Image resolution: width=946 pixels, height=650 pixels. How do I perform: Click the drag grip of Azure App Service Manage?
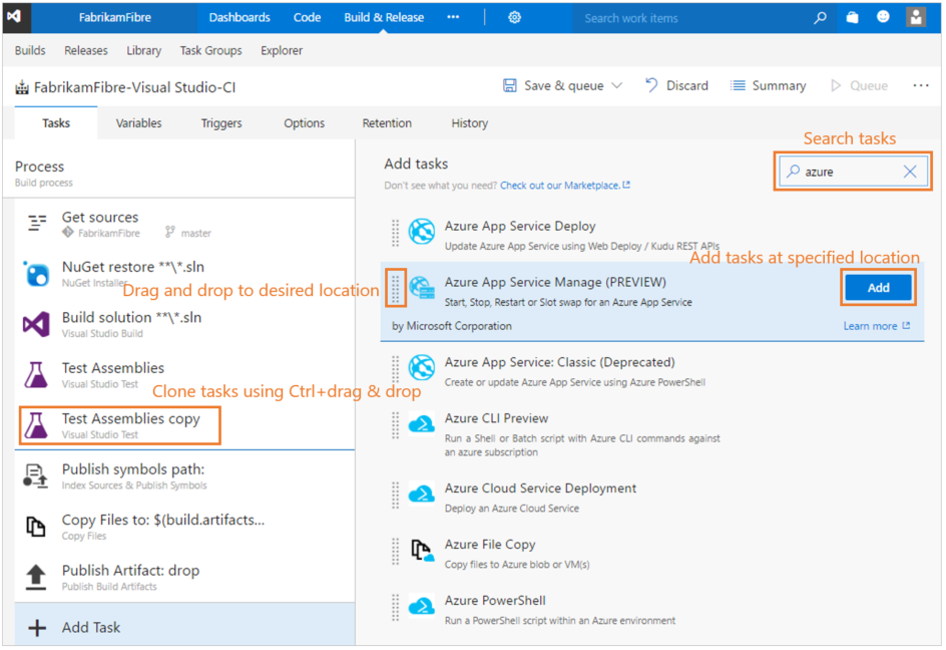[x=395, y=287]
